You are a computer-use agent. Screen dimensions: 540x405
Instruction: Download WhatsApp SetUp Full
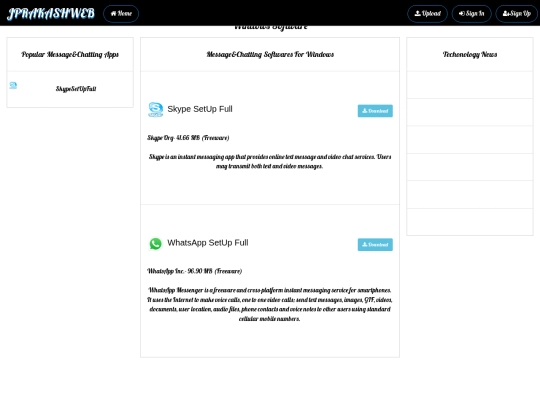coord(375,245)
